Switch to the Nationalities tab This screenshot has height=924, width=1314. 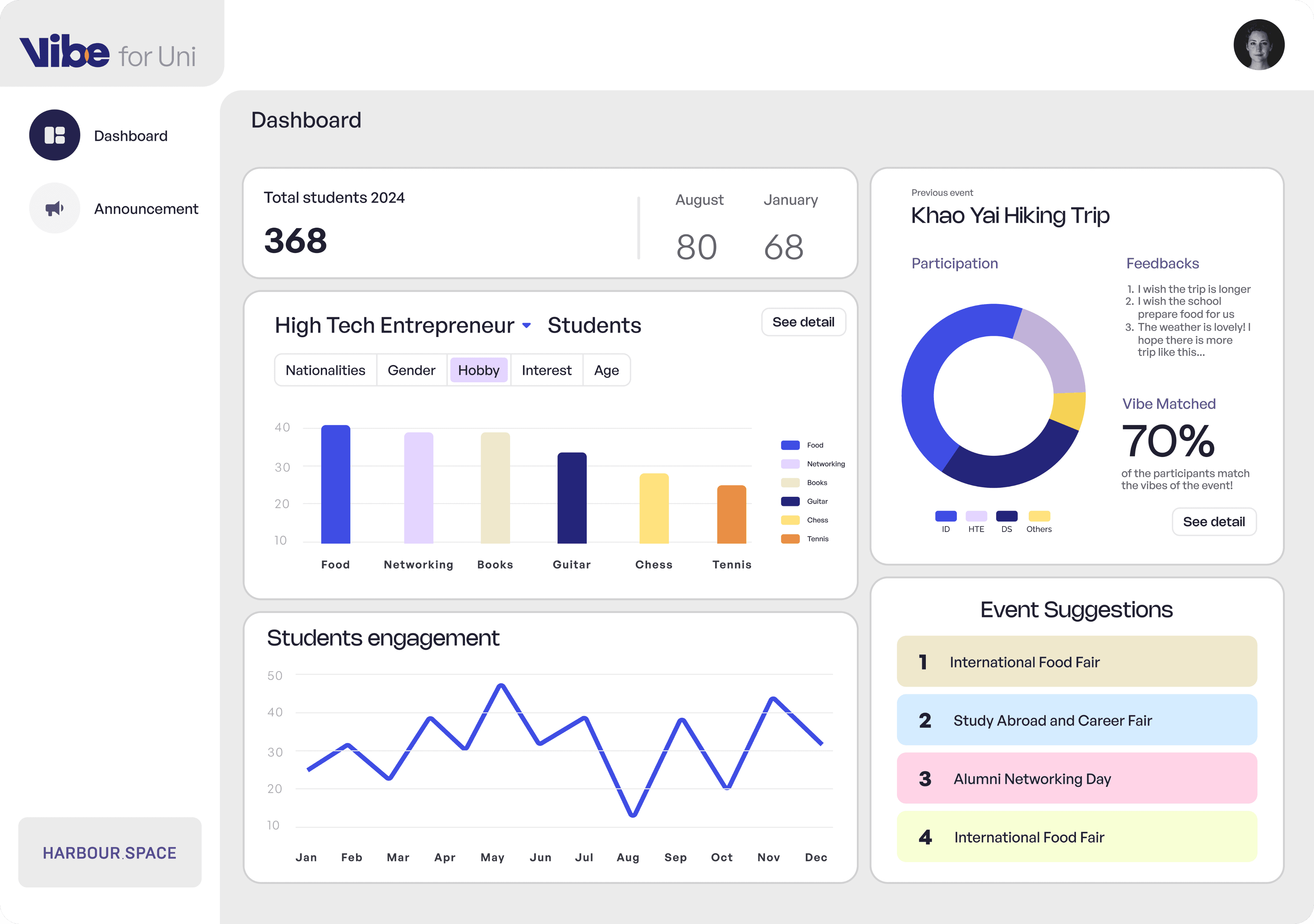325,370
